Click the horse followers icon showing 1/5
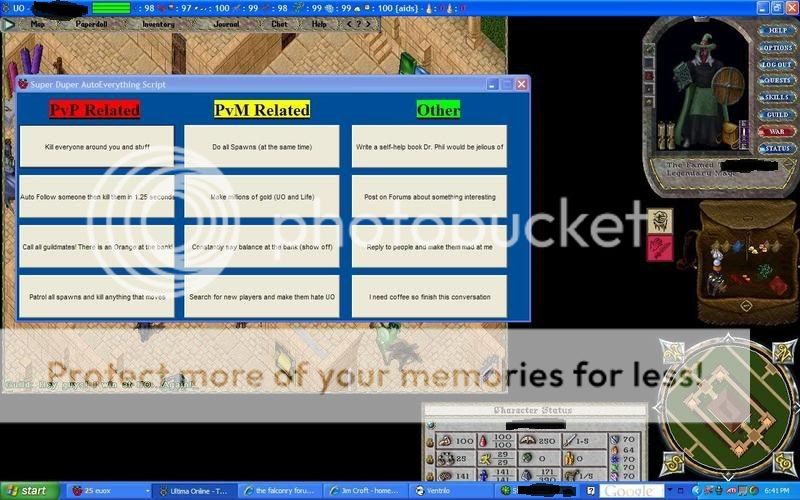800x500 pixels. [x=570, y=476]
